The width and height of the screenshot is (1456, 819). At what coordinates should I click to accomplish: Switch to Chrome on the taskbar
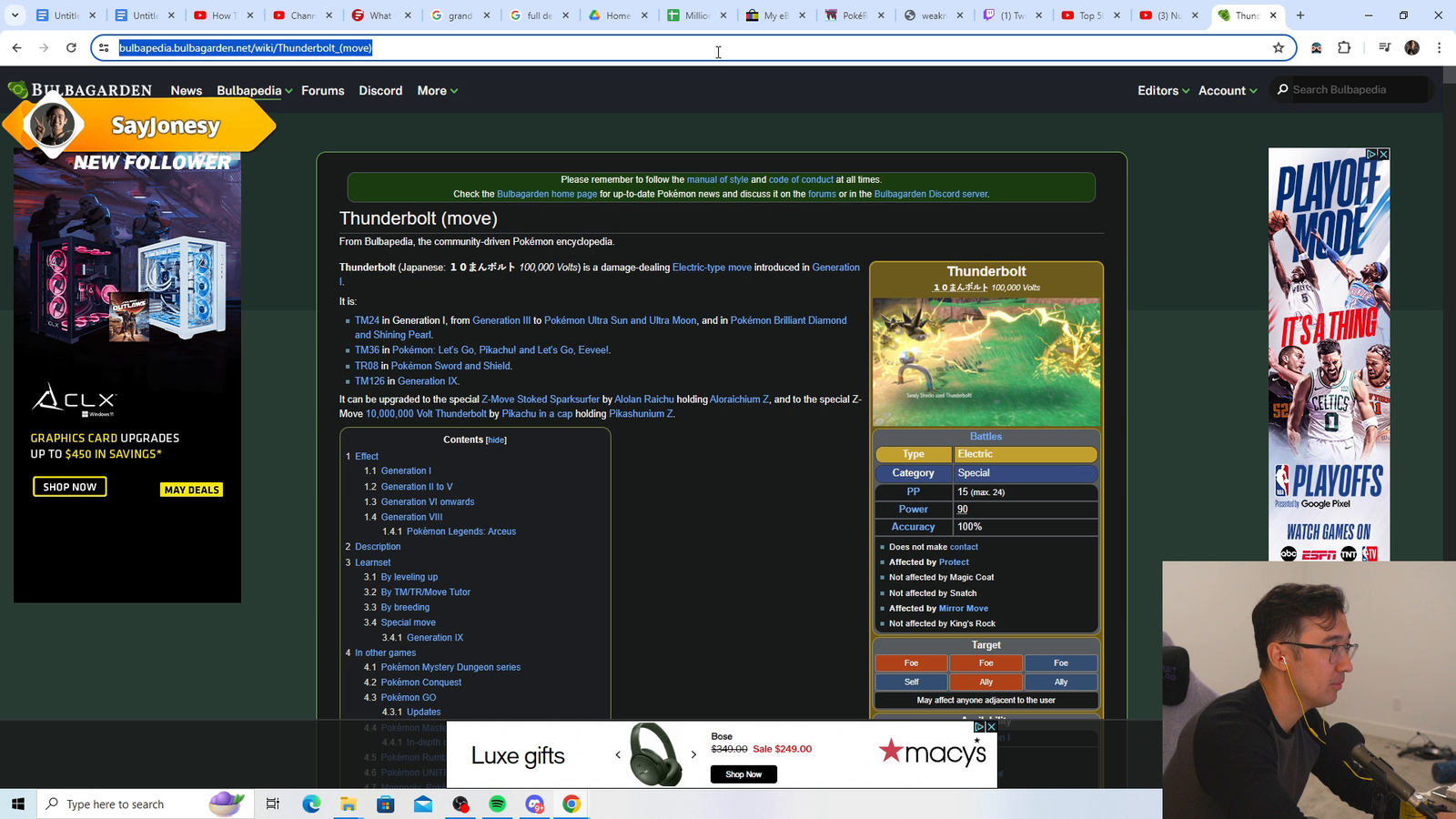[571, 804]
